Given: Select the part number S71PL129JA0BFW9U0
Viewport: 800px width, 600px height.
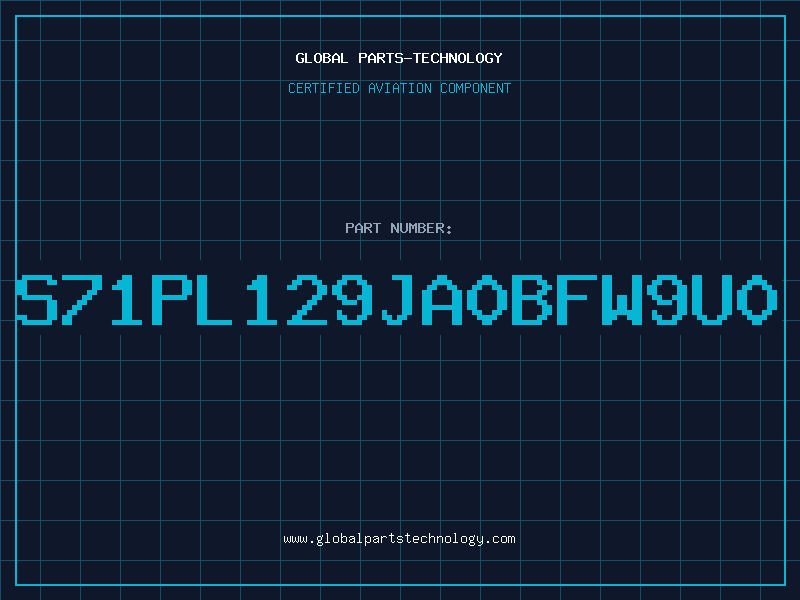Looking at the screenshot, I should pyautogui.click(x=397, y=300).
